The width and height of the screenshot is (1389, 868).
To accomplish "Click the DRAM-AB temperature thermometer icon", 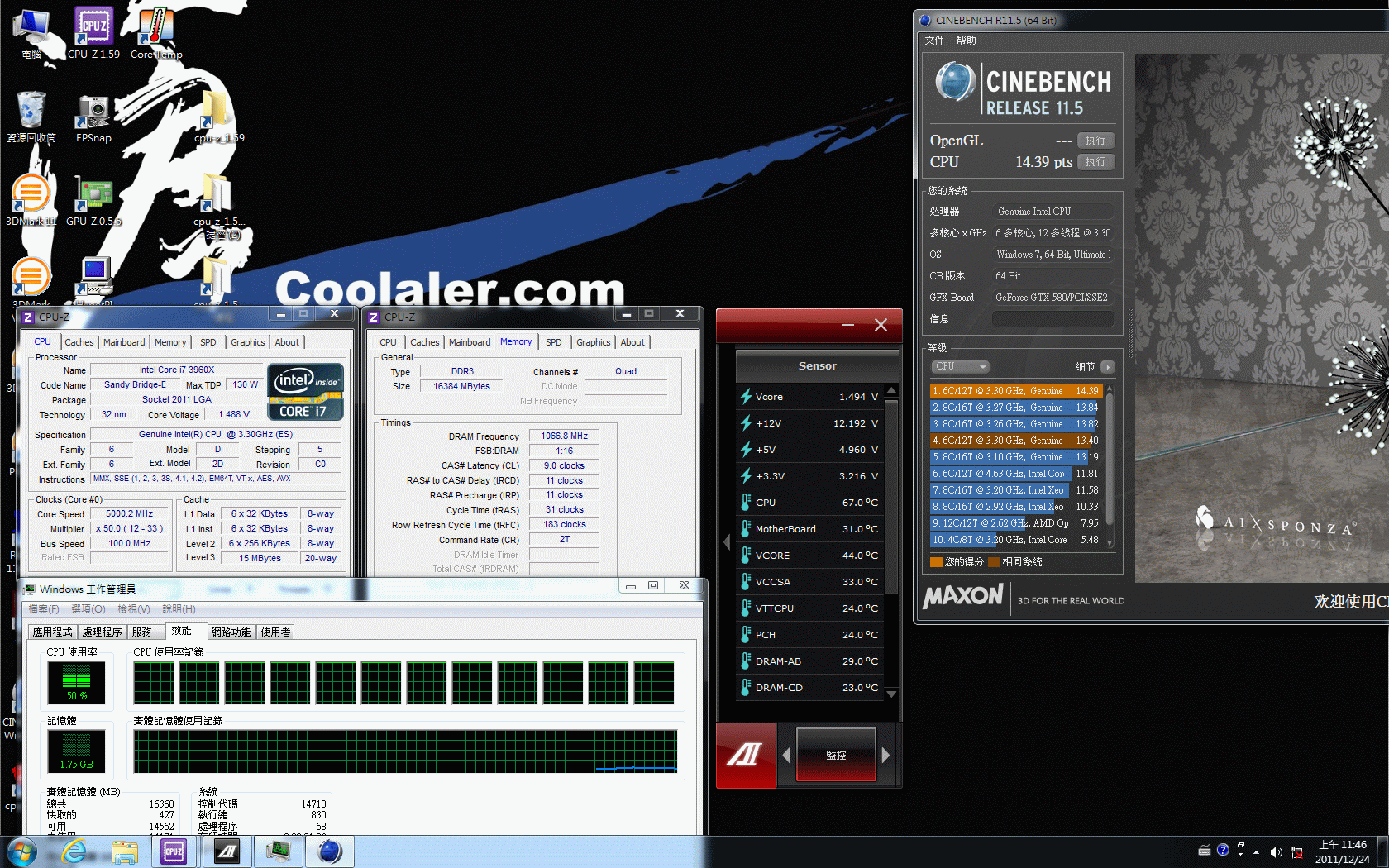I will pyautogui.click(x=746, y=661).
